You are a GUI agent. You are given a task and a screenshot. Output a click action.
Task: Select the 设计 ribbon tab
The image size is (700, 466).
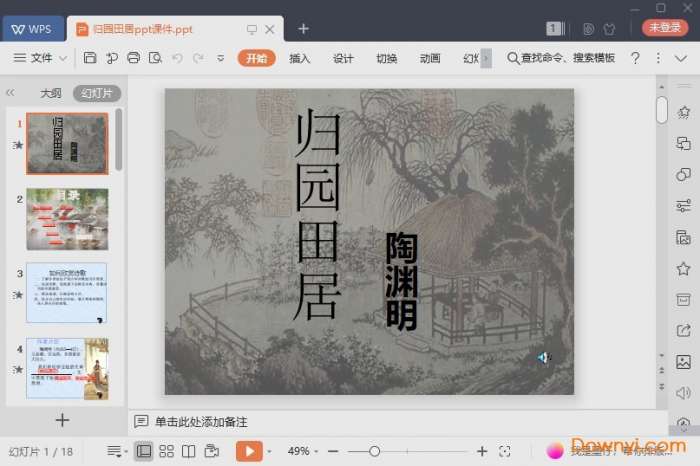coord(343,58)
